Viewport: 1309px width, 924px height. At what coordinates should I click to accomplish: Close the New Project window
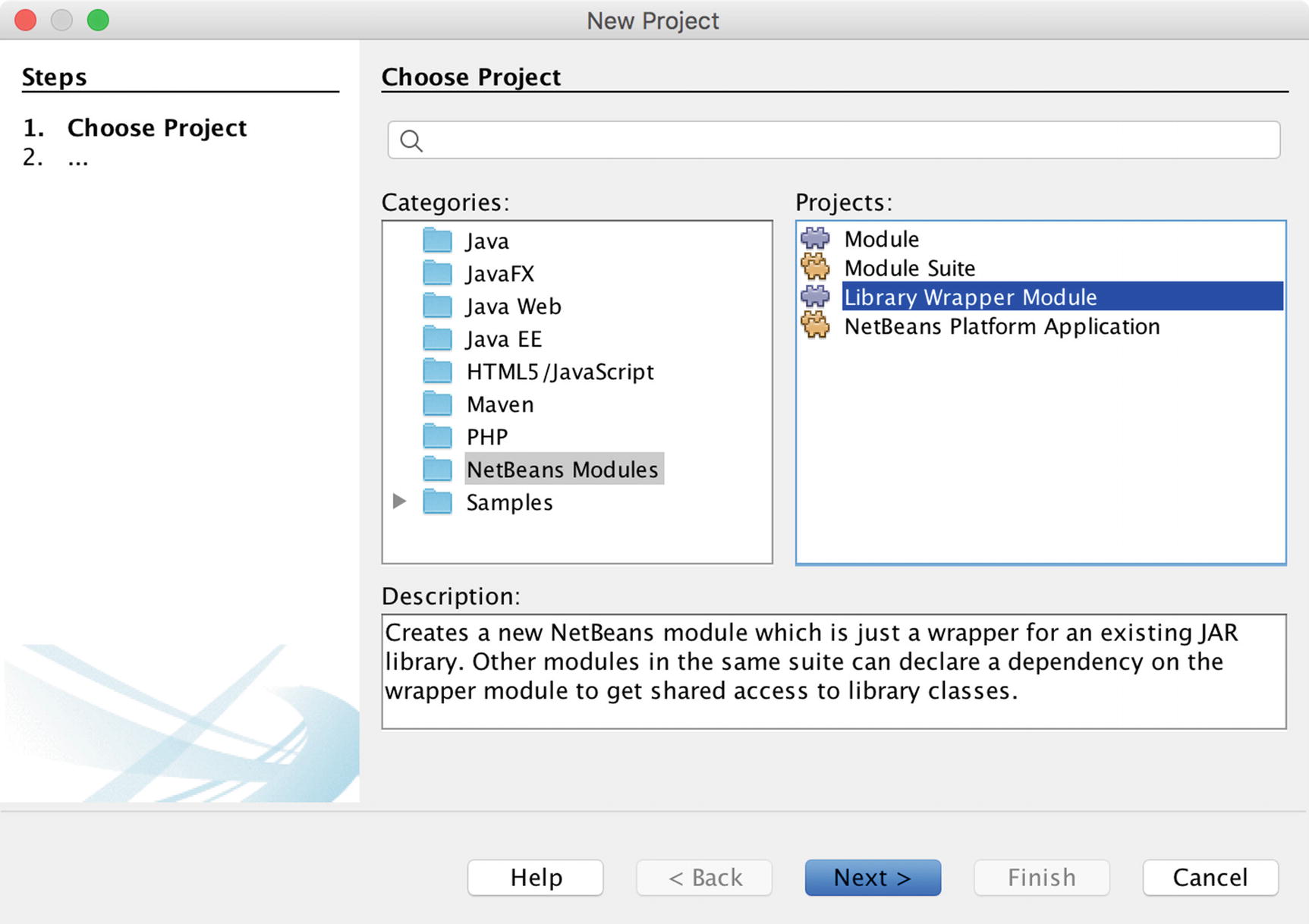[26, 20]
